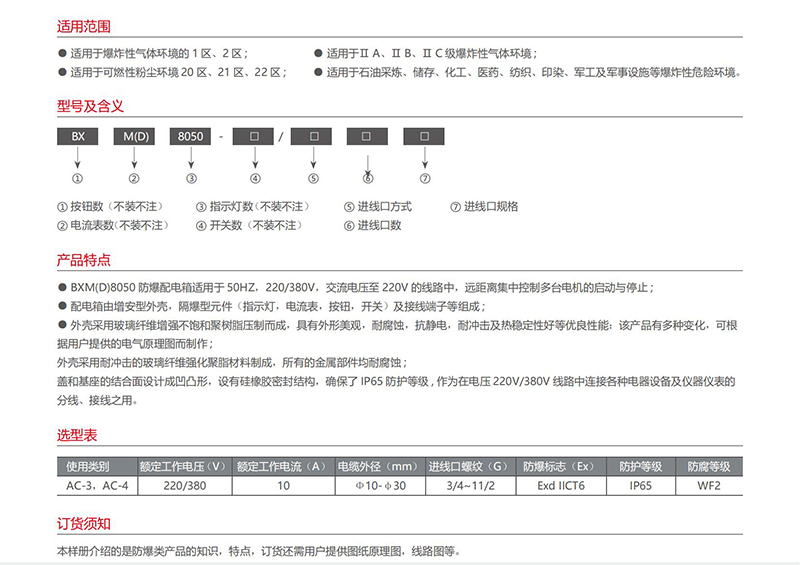The image size is (800, 565).
Task: Click the circled ② marker below the M(D) box
Action: click(x=134, y=179)
